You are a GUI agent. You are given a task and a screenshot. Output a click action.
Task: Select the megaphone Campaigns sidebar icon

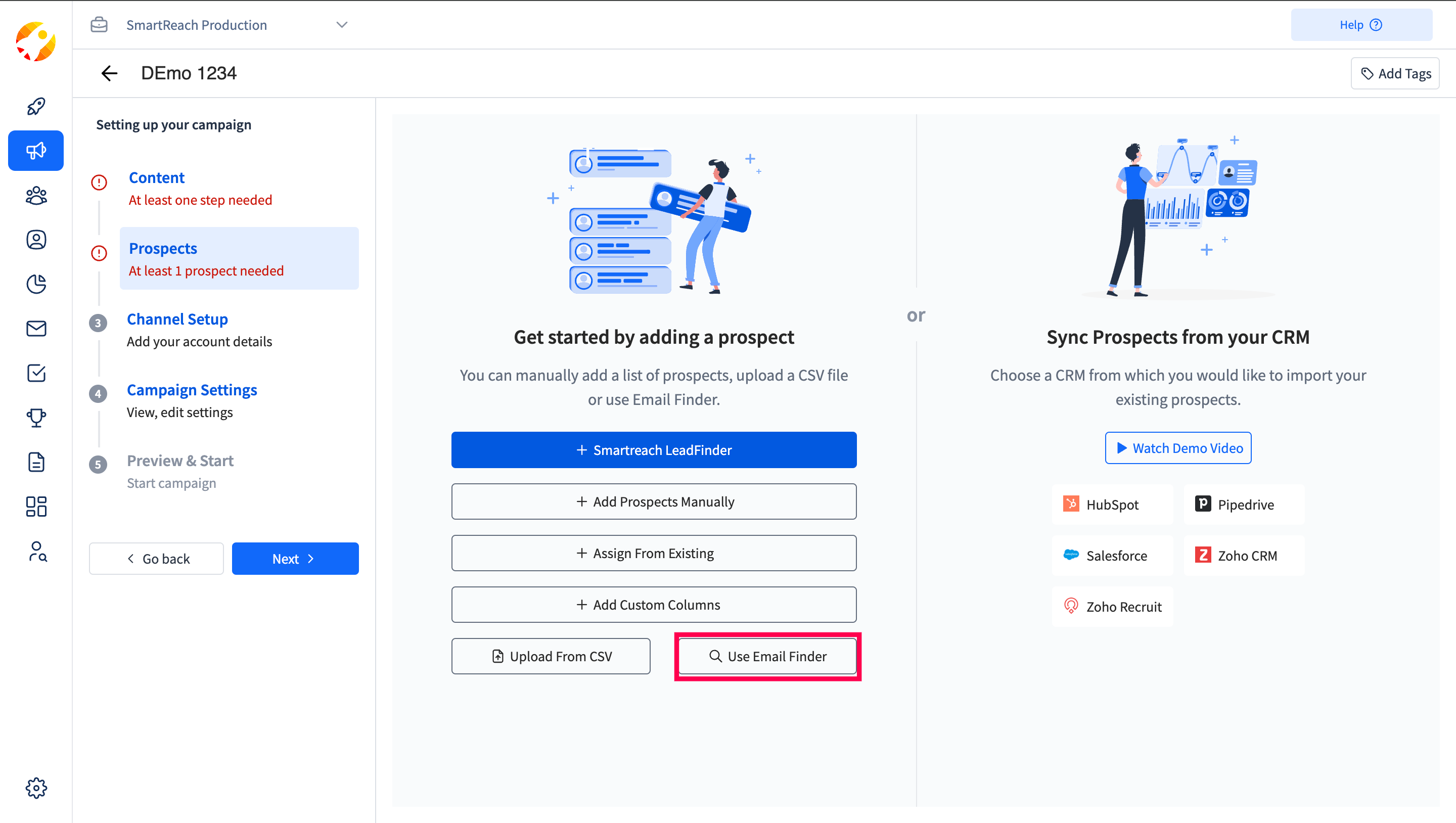coord(36,150)
